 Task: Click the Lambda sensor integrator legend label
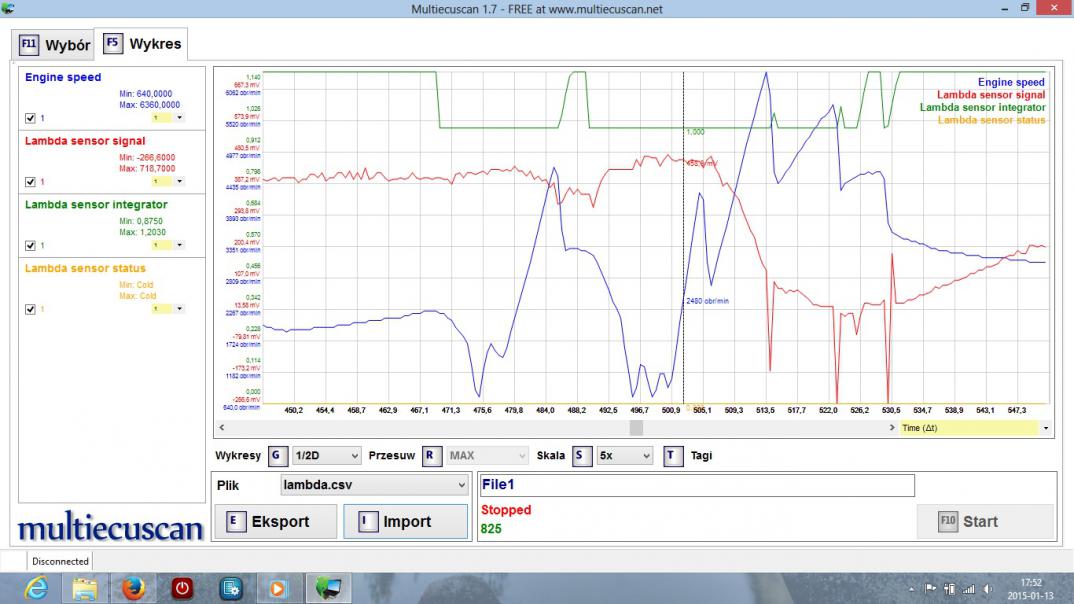click(982, 108)
